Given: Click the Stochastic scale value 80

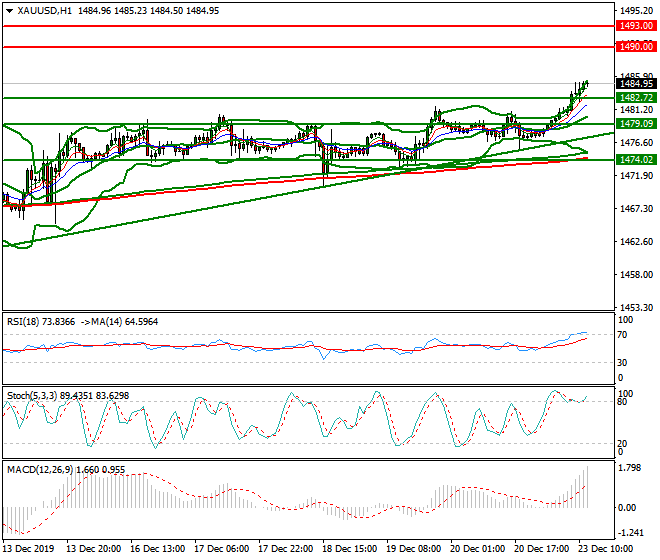Looking at the screenshot, I should click(x=622, y=402).
